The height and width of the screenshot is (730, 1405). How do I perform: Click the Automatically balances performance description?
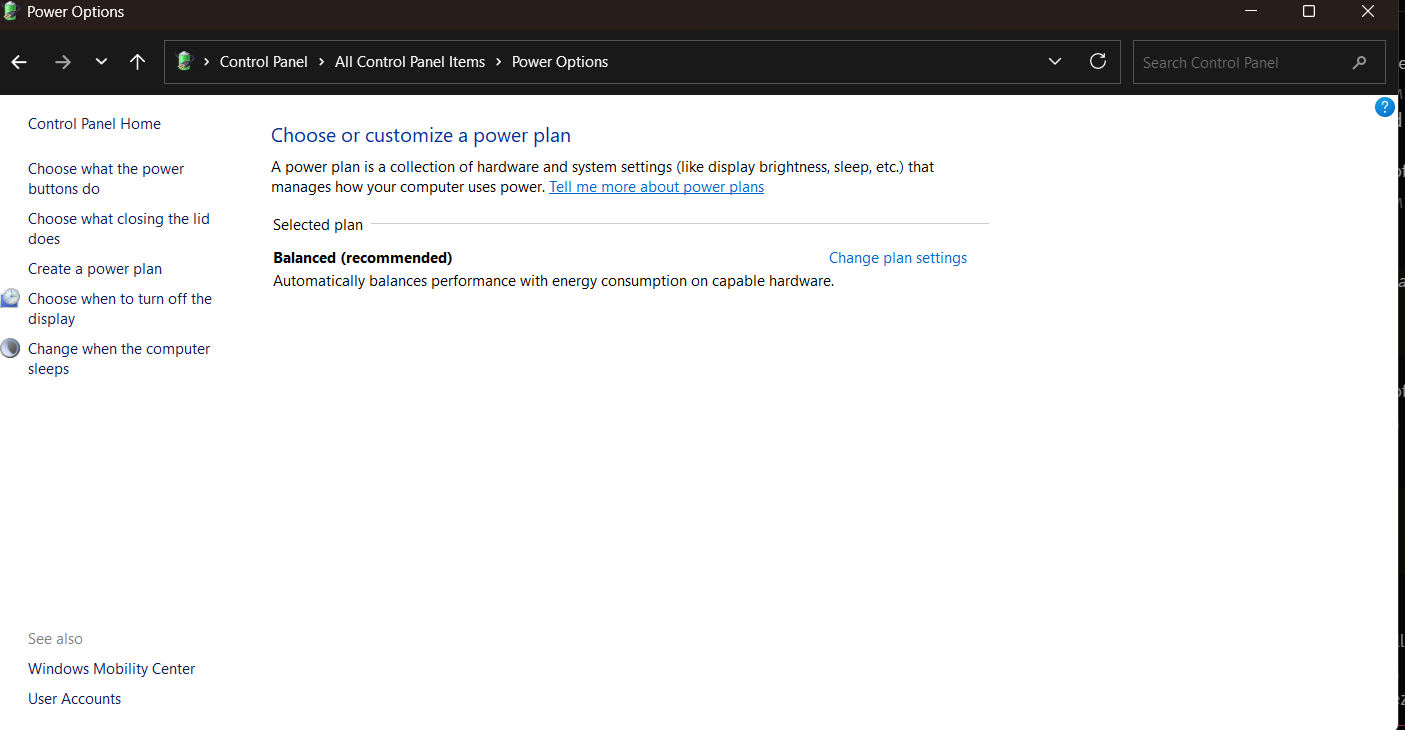pos(553,281)
